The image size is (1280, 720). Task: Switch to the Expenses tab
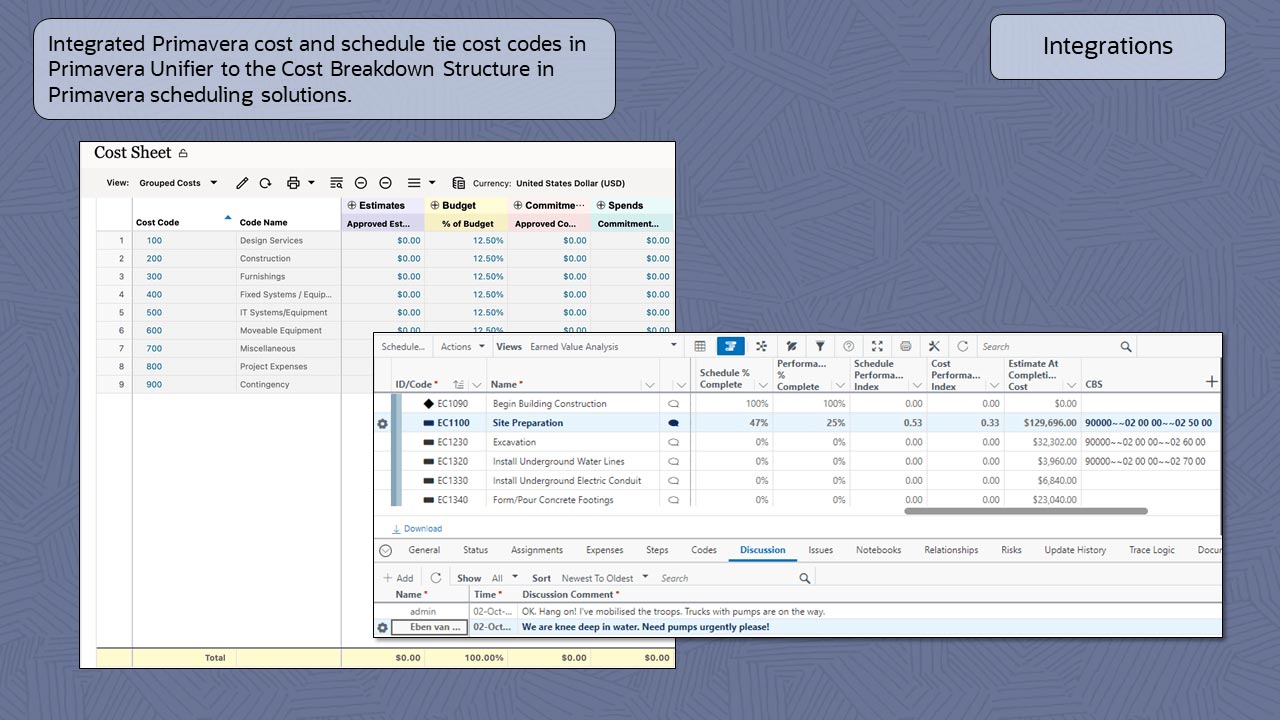point(604,550)
